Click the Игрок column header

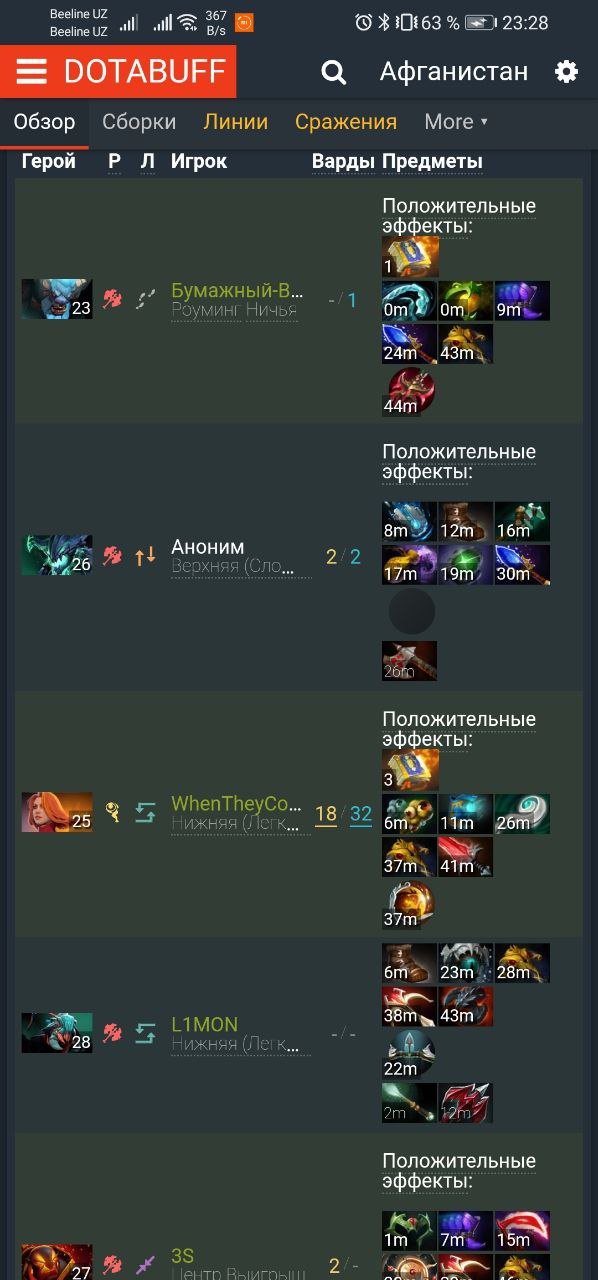click(x=199, y=161)
